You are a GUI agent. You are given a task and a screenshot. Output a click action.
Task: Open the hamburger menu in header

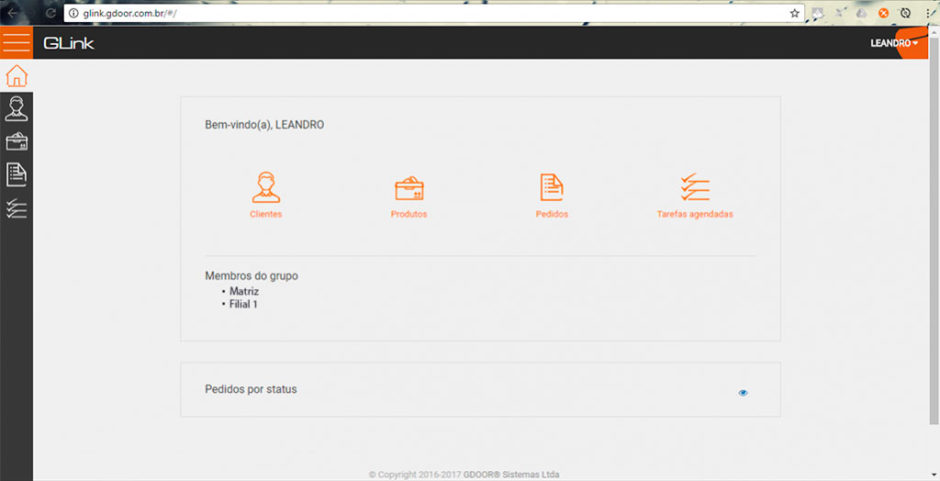(x=16, y=43)
